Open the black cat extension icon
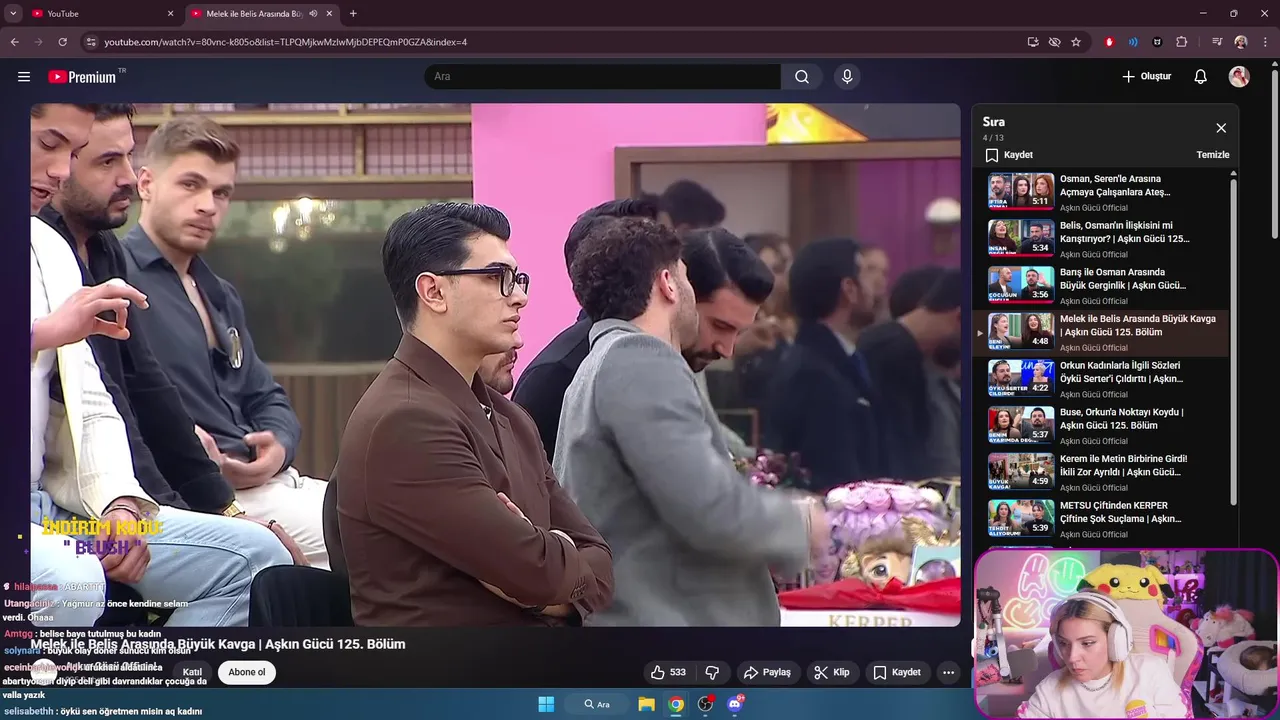The width and height of the screenshot is (1280, 720). pos(1158,42)
